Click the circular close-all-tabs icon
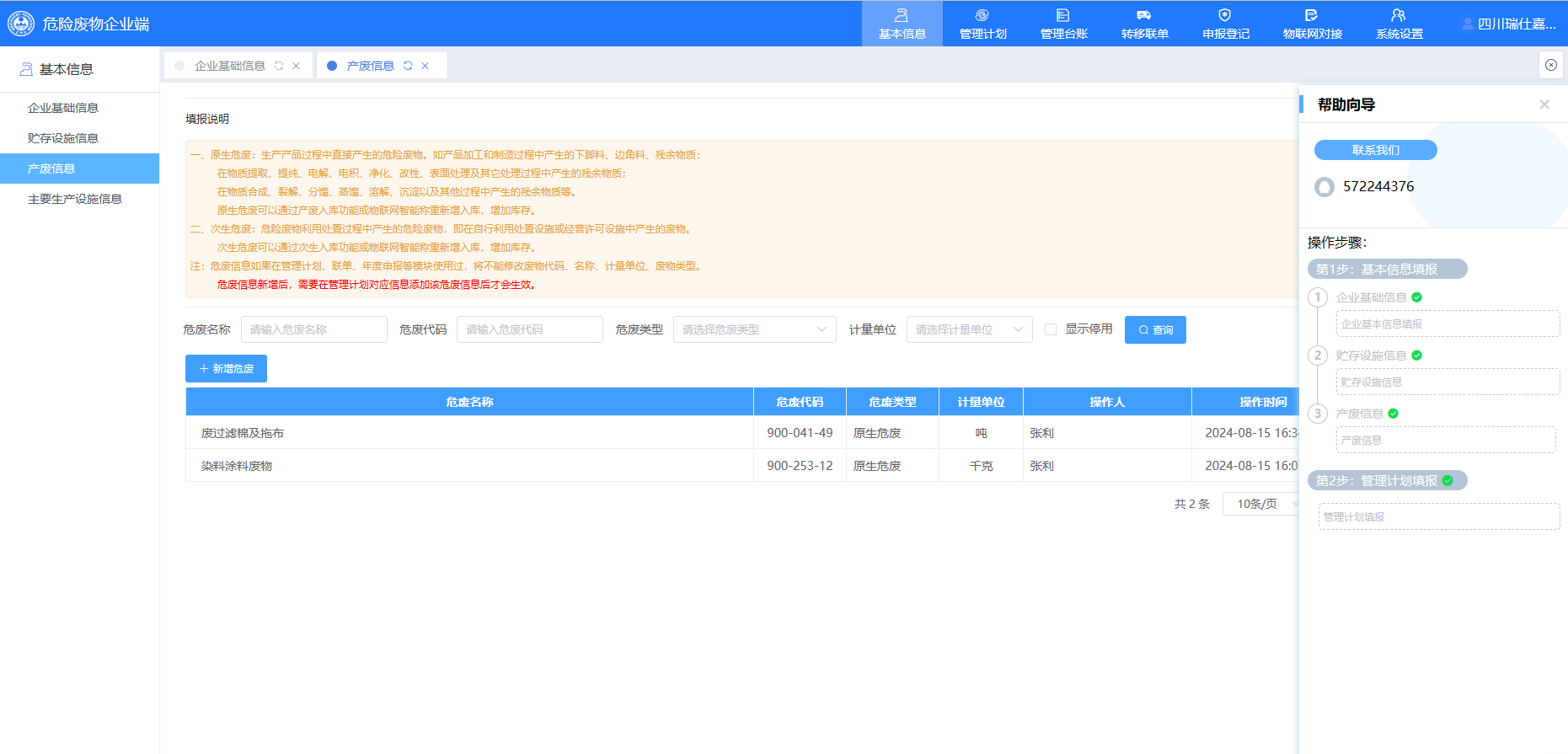The height and width of the screenshot is (754, 1568). click(x=1550, y=65)
